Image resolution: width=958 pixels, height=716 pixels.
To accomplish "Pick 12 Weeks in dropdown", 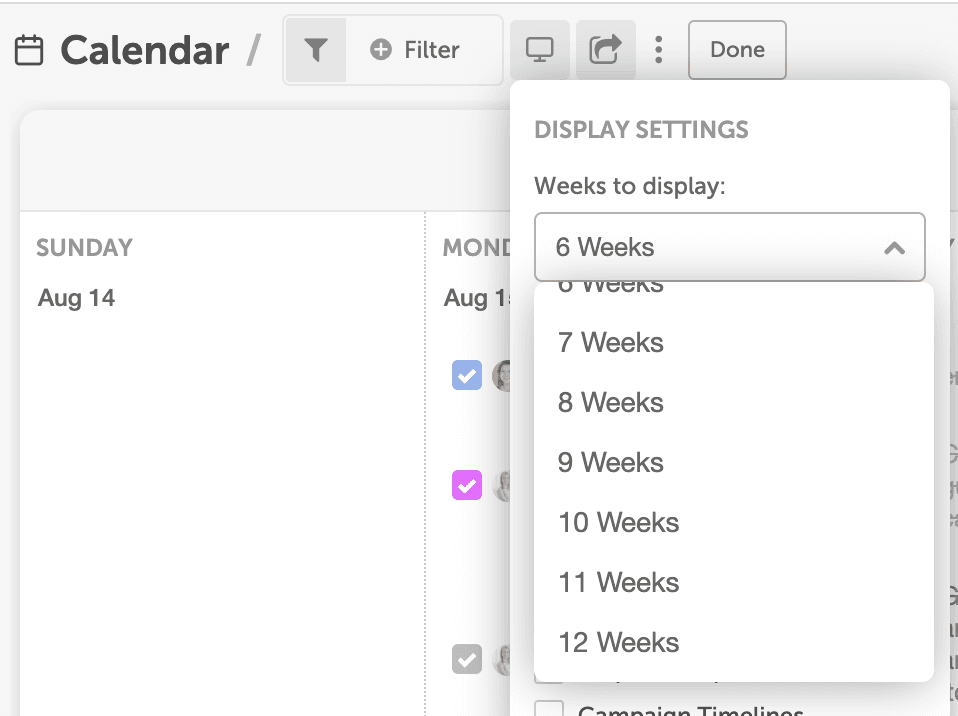I will (x=618, y=643).
